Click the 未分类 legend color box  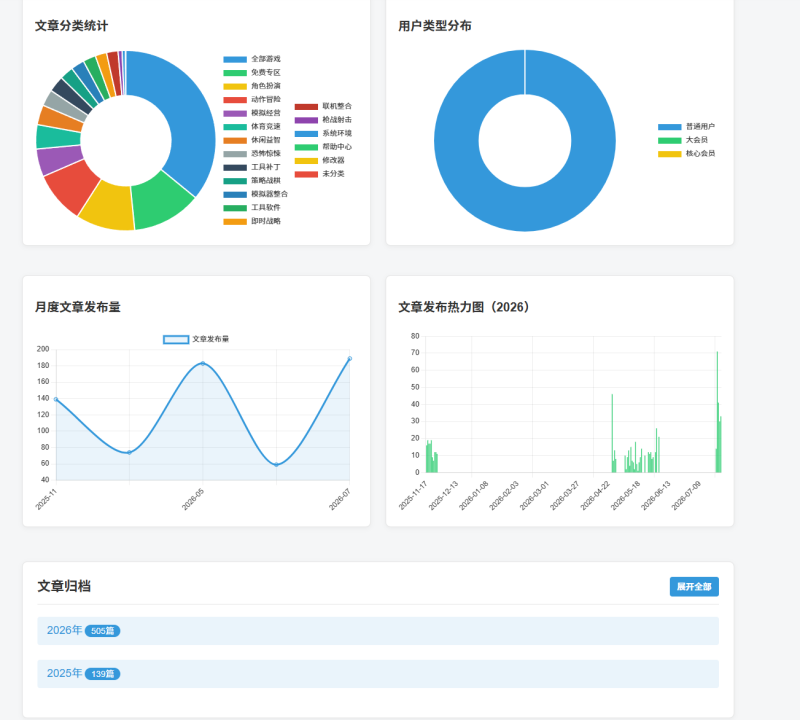pos(306,175)
